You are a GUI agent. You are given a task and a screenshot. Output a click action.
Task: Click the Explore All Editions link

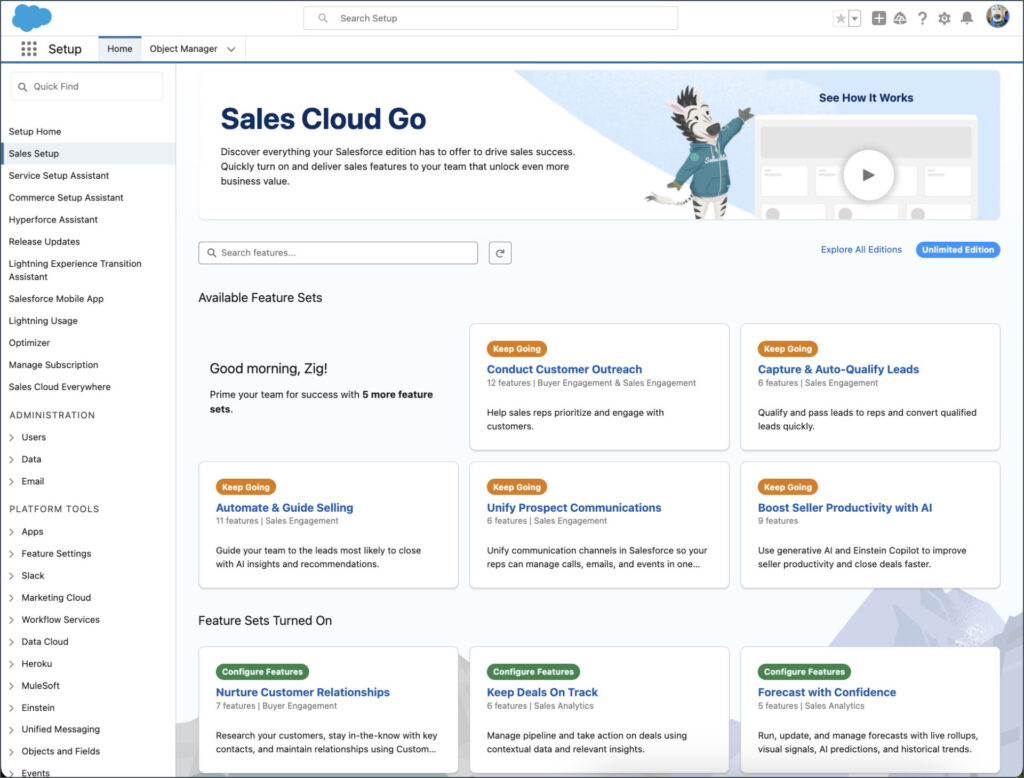coord(861,250)
